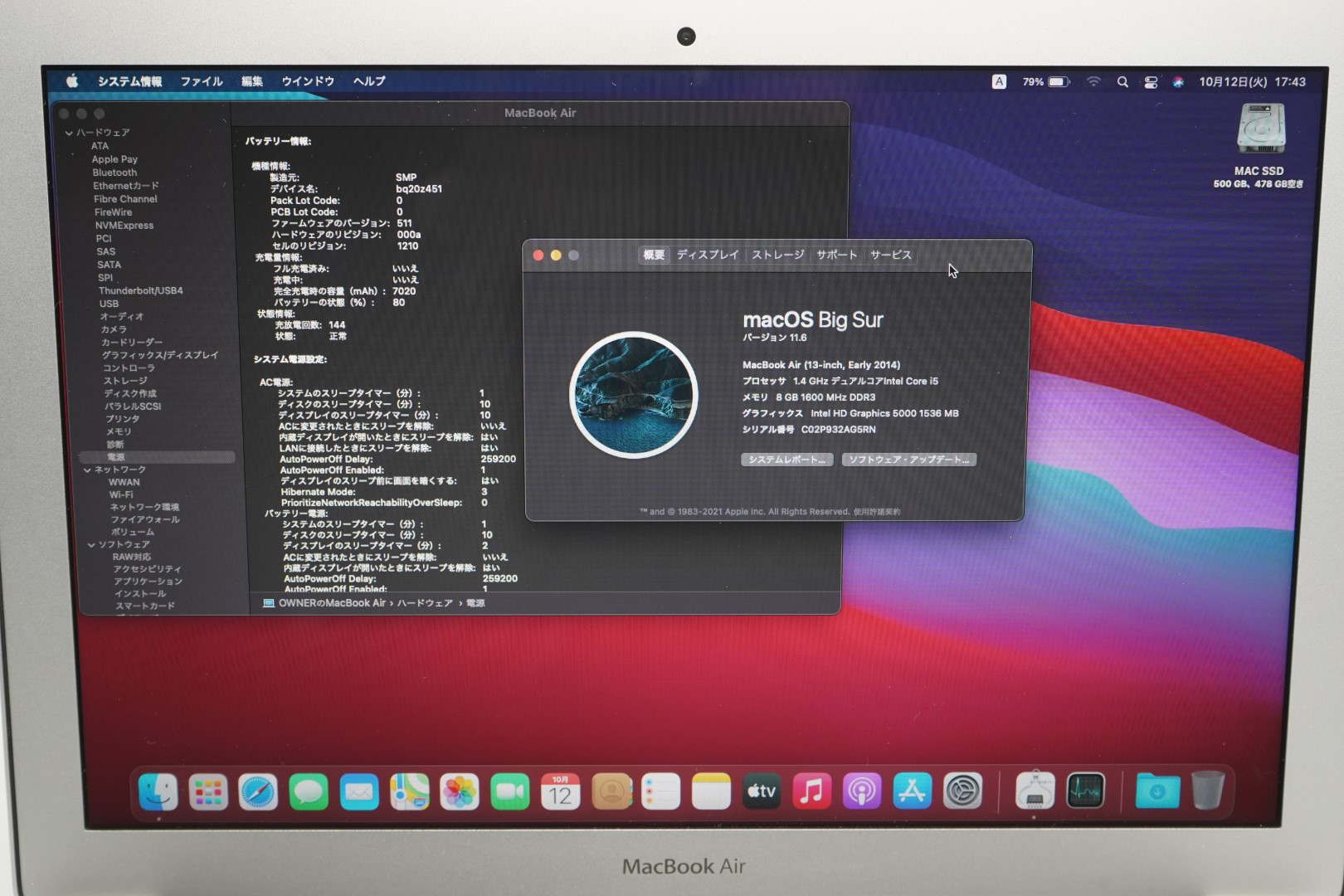
Task: Select グラフィックス/ディスプレイ in sidebar
Action: 160,355
